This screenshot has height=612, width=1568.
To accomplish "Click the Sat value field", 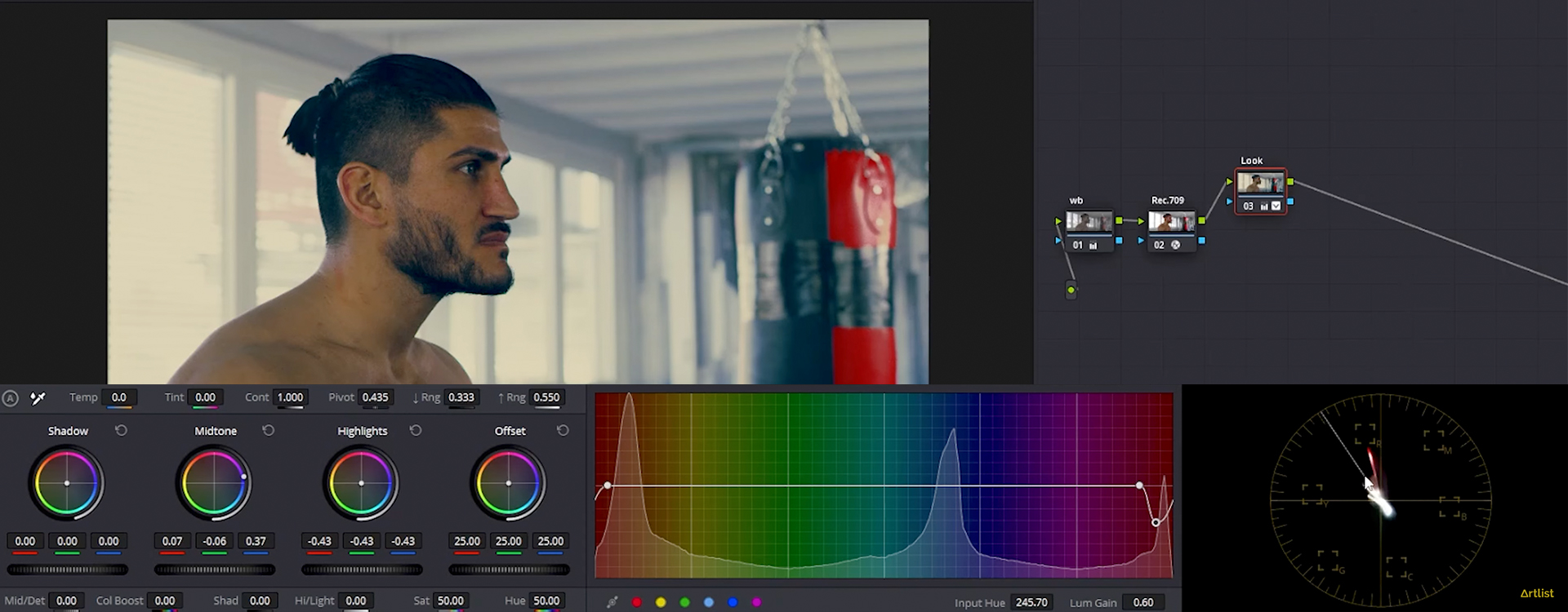I will 450,601.
